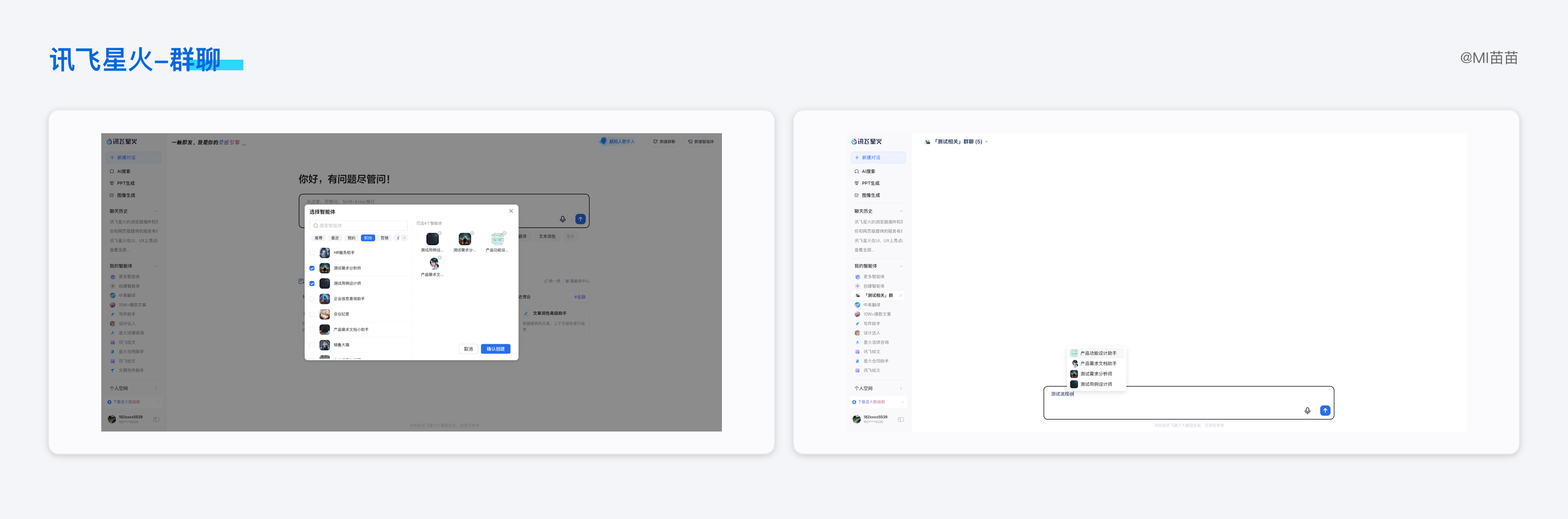Uncheck the 测试需求分析师 checkbox
Image resolution: width=1568 pixels, height=519 pixels.
(312, 268)
